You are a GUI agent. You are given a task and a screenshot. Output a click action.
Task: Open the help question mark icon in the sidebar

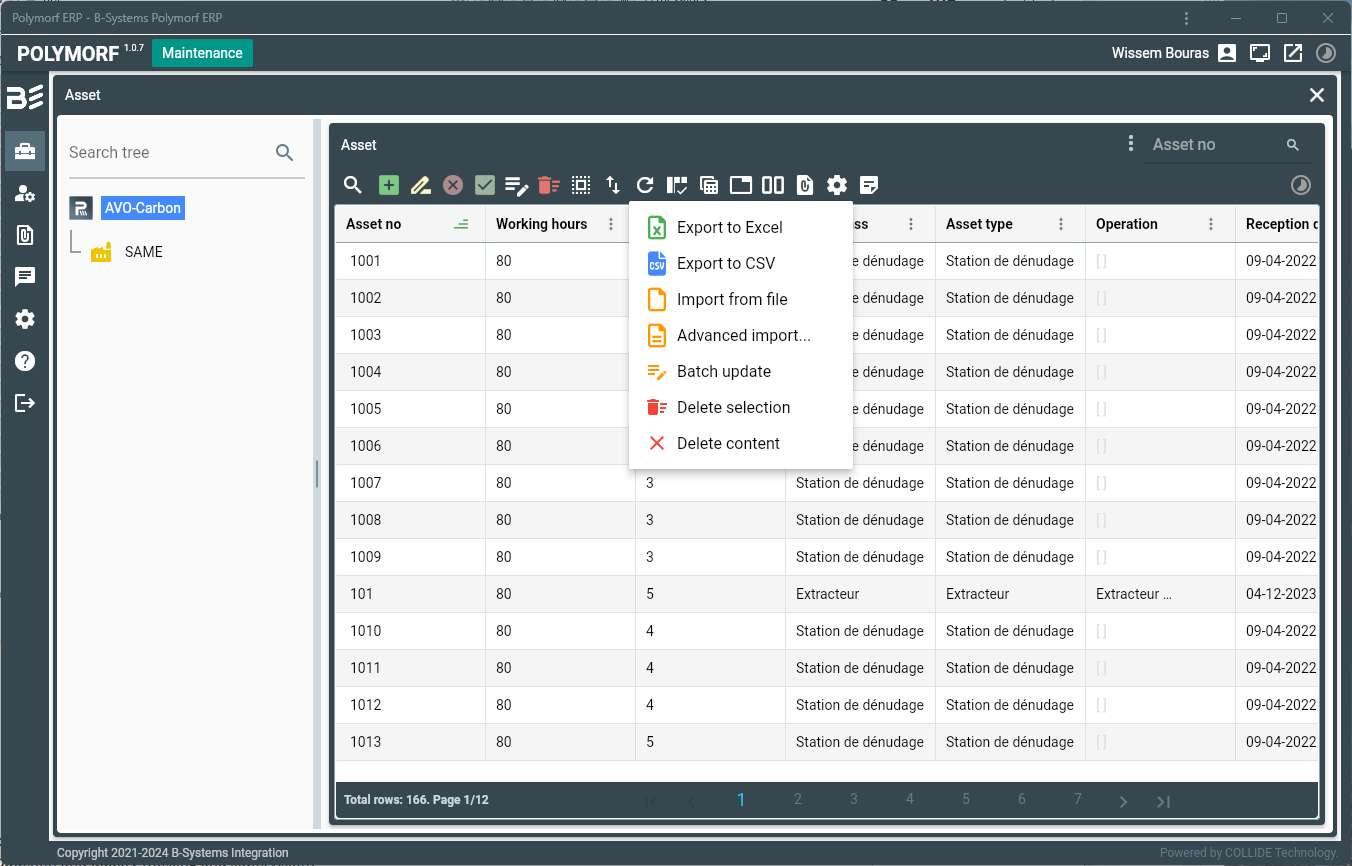point(25,361)
